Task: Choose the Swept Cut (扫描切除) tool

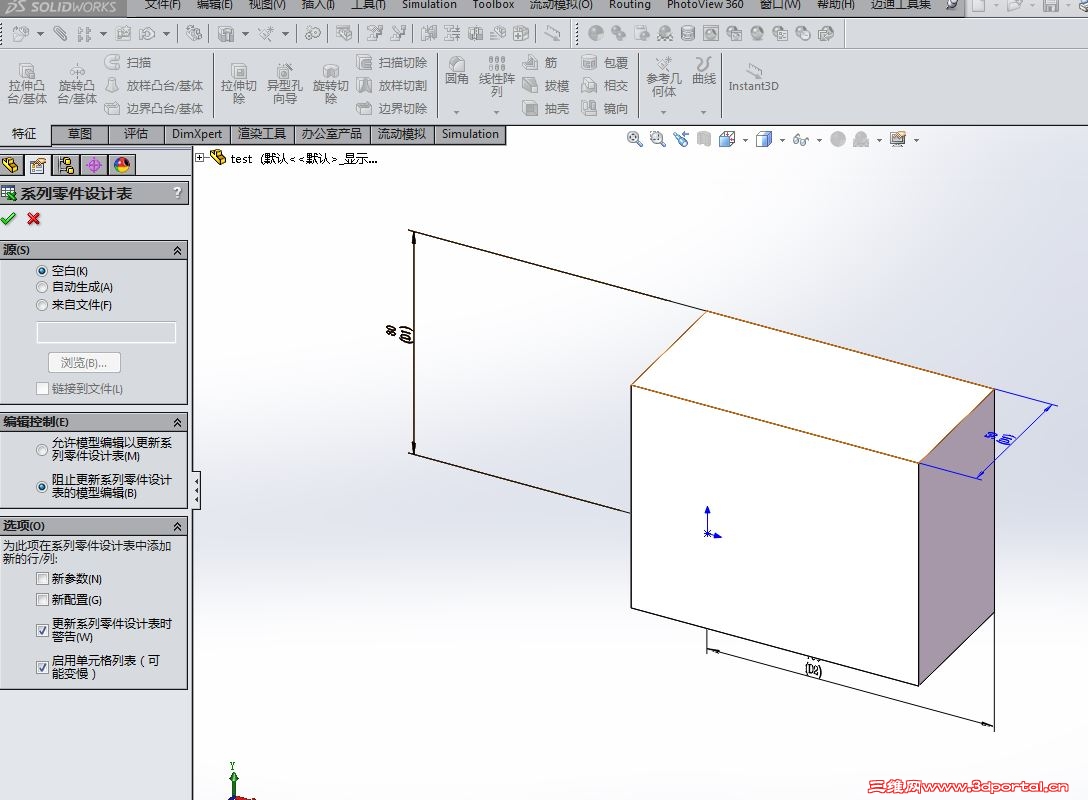Action: [392, 62]
